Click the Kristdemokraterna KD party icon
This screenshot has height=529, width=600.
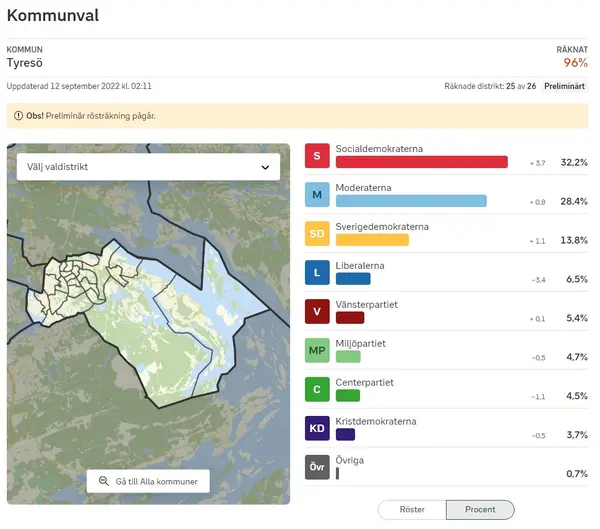point(317,429)
